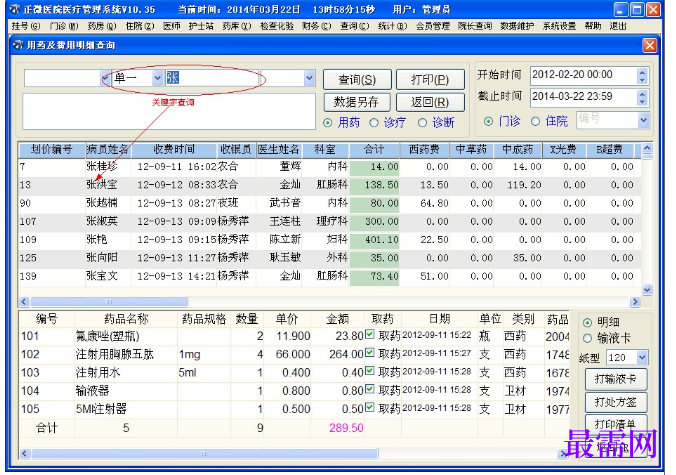Click the 打印(P) button
The image size is (676, 475).
point(430,80)
